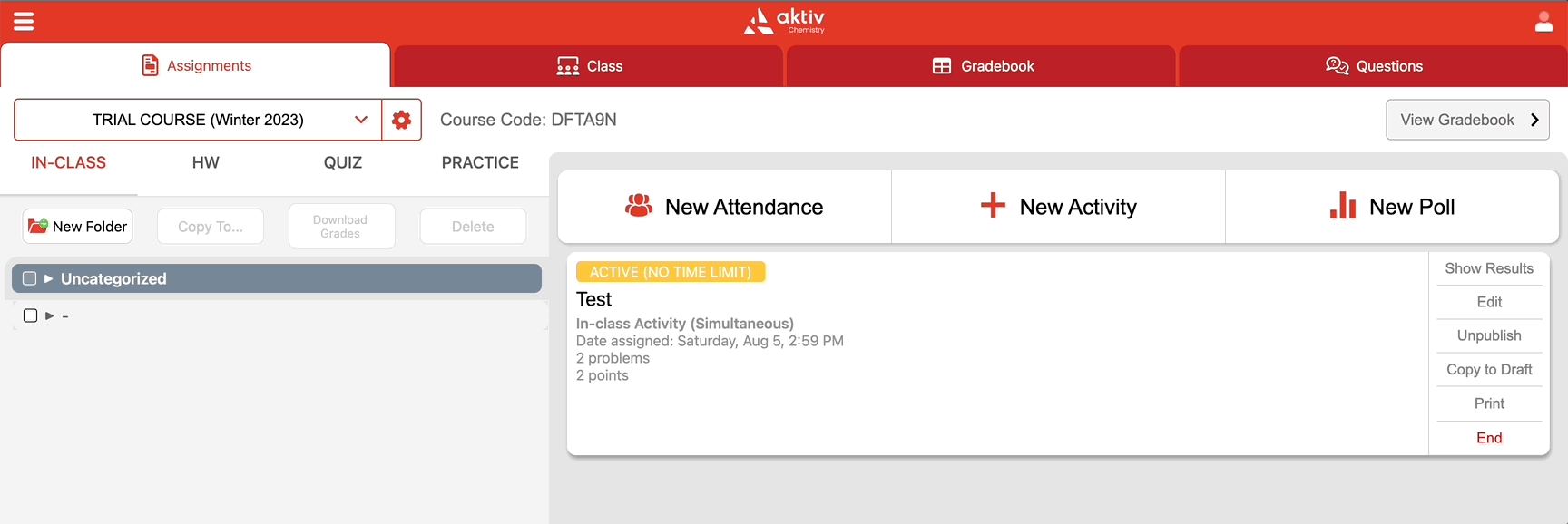Click Show Results for Test activity

pos(1488,268)
